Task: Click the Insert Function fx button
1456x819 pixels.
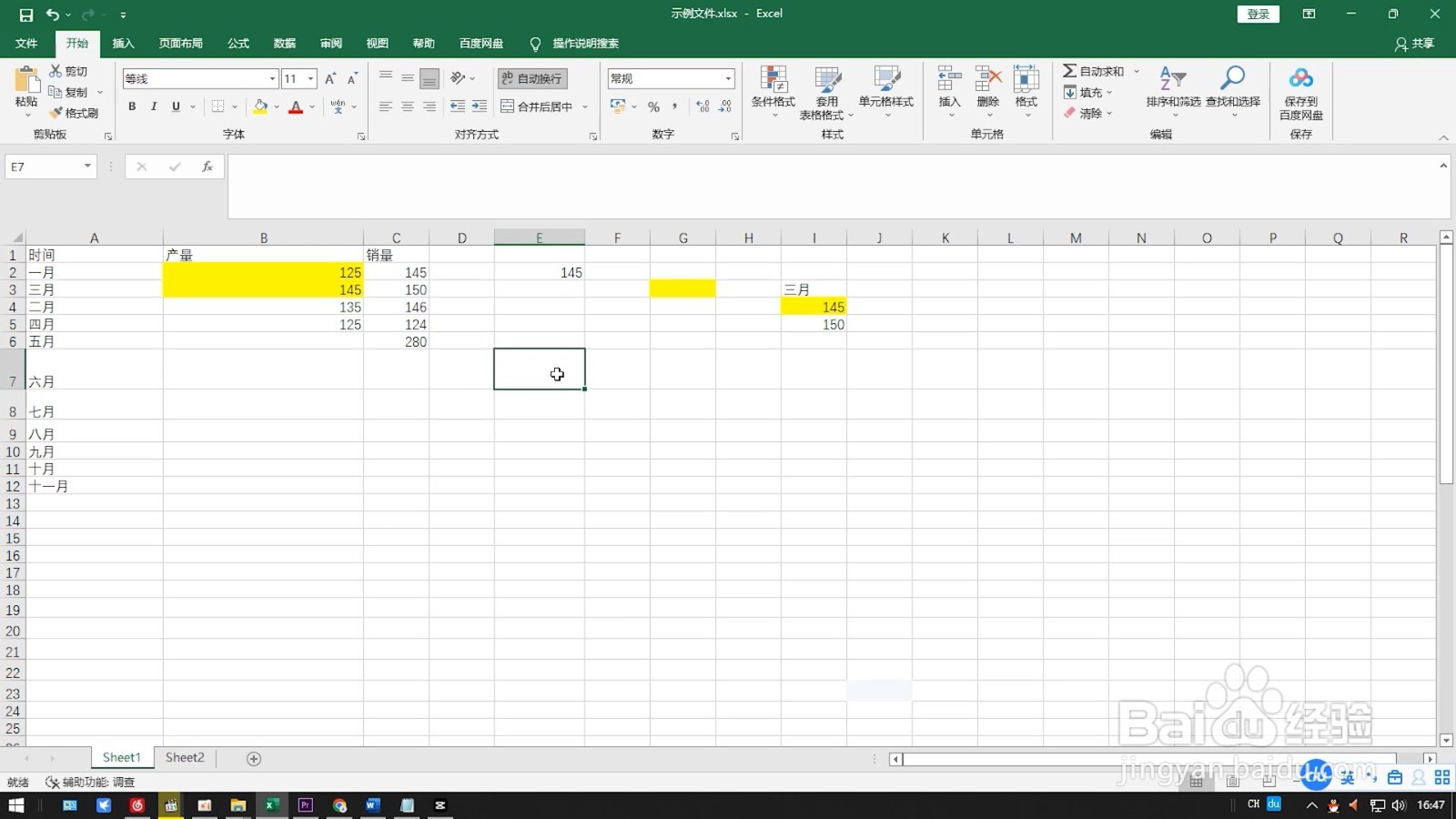Action: coord(207,167)
